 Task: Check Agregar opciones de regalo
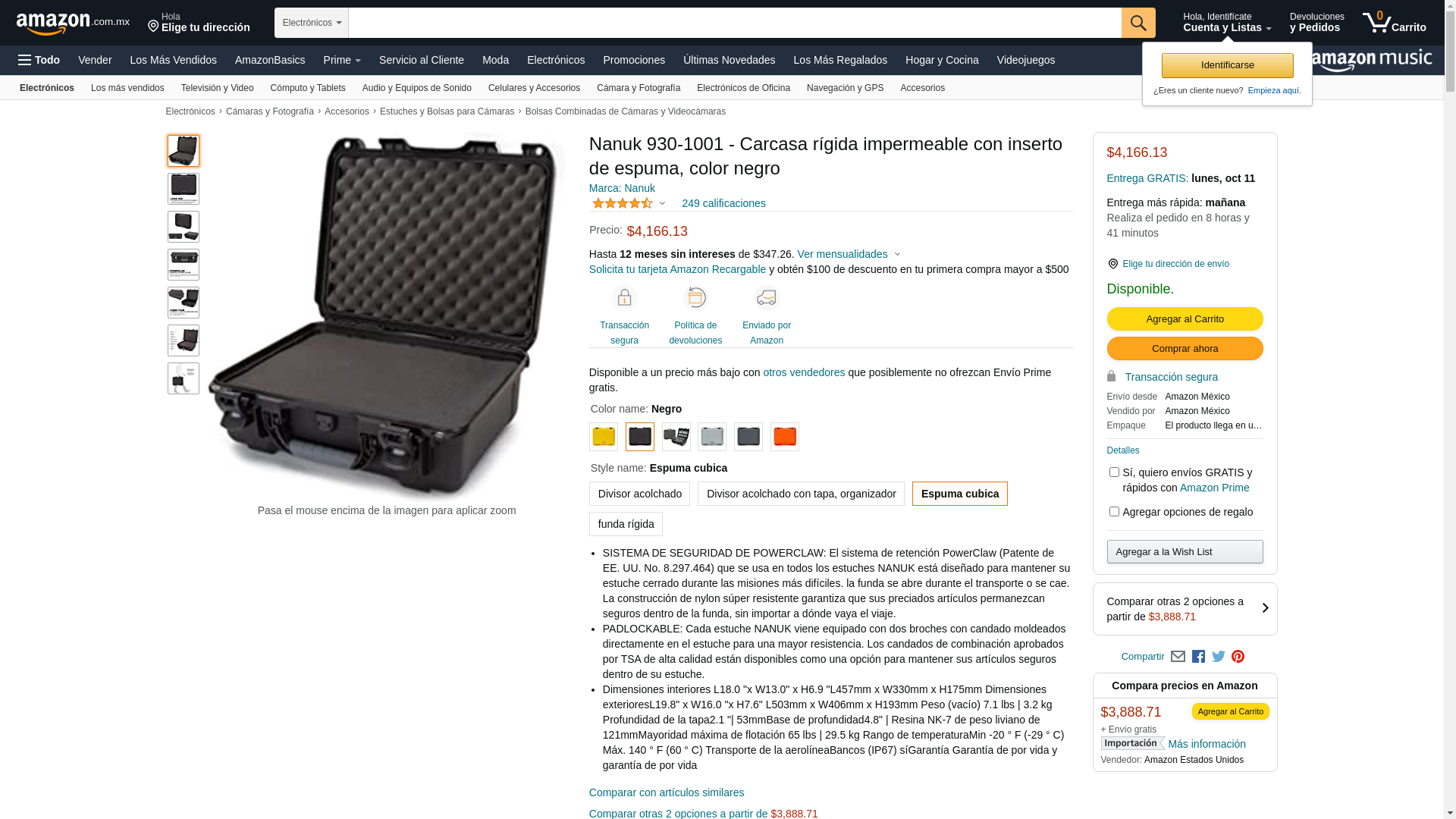[1114, 512]
